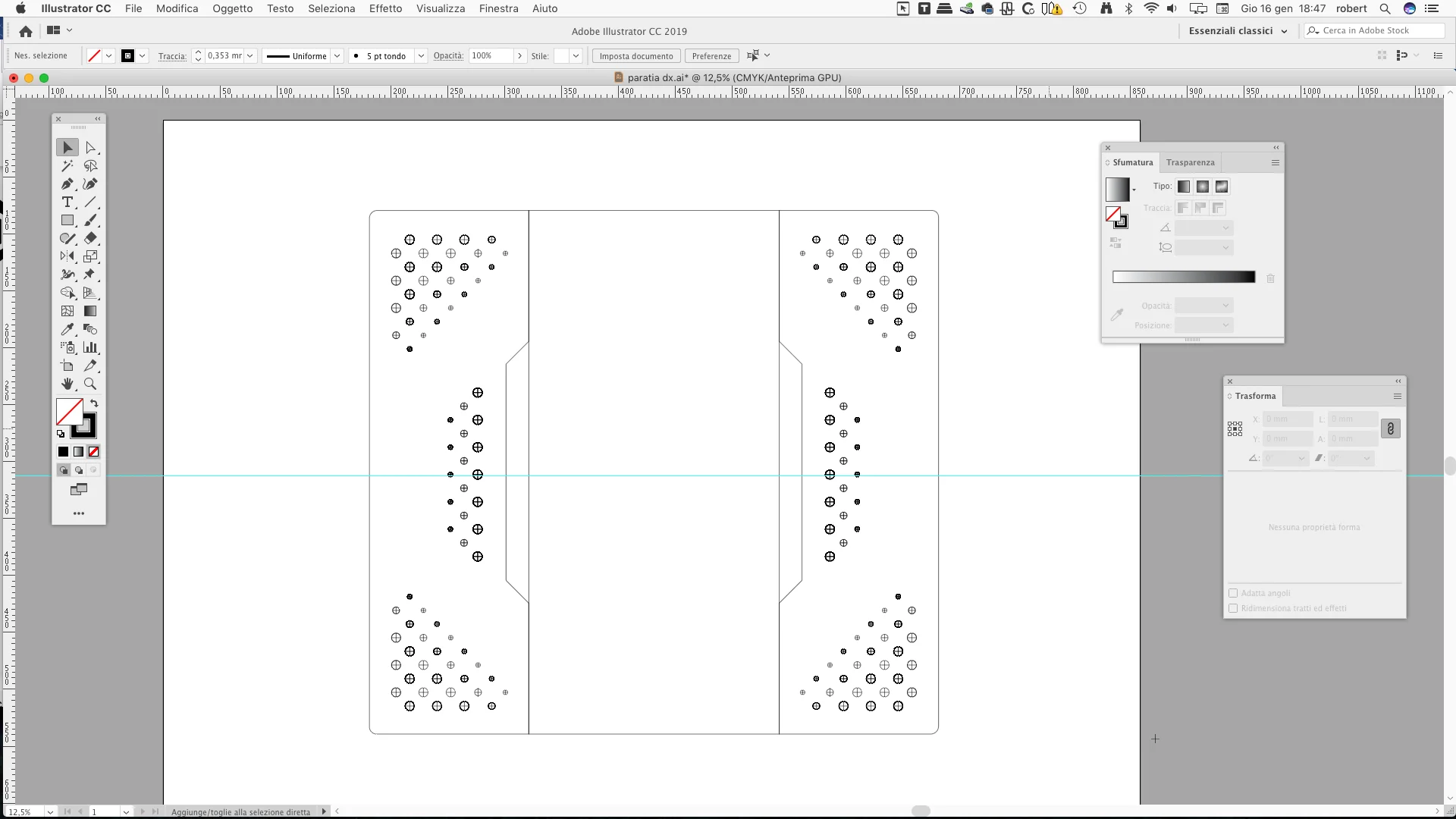Open the Finestra menu

coord(499,8)
